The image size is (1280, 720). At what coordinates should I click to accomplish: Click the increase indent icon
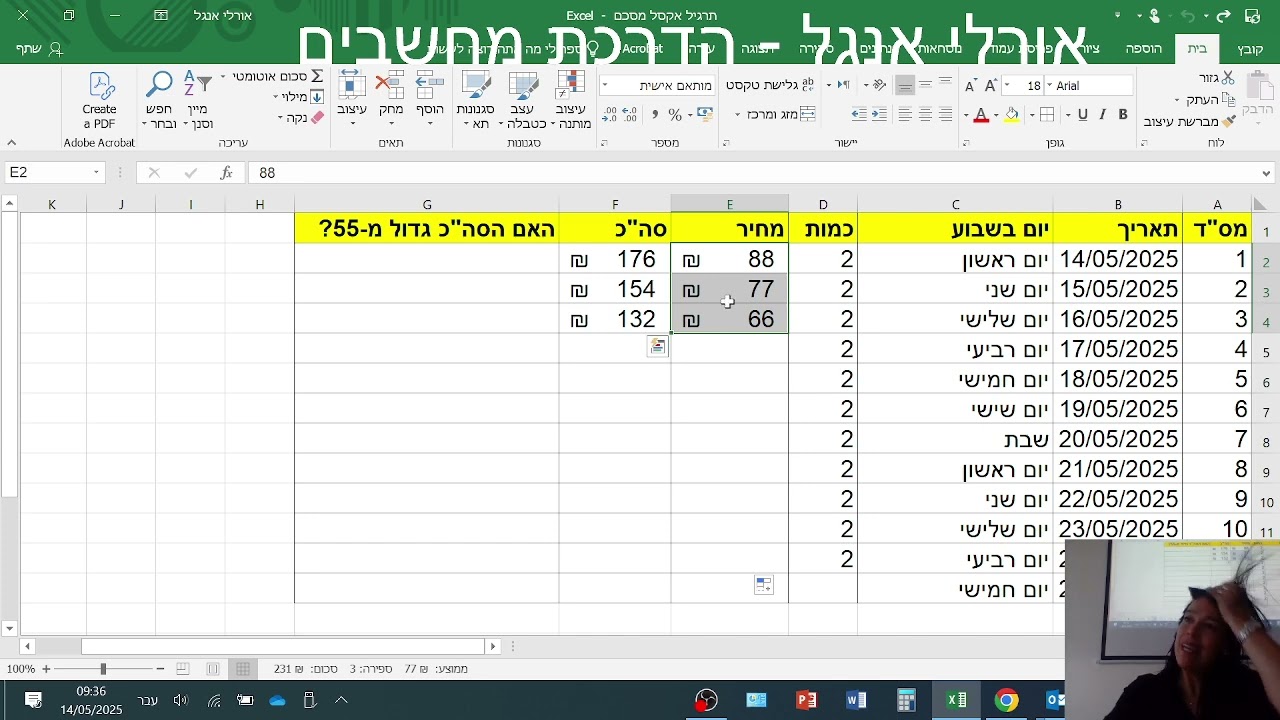click(859, 115)
